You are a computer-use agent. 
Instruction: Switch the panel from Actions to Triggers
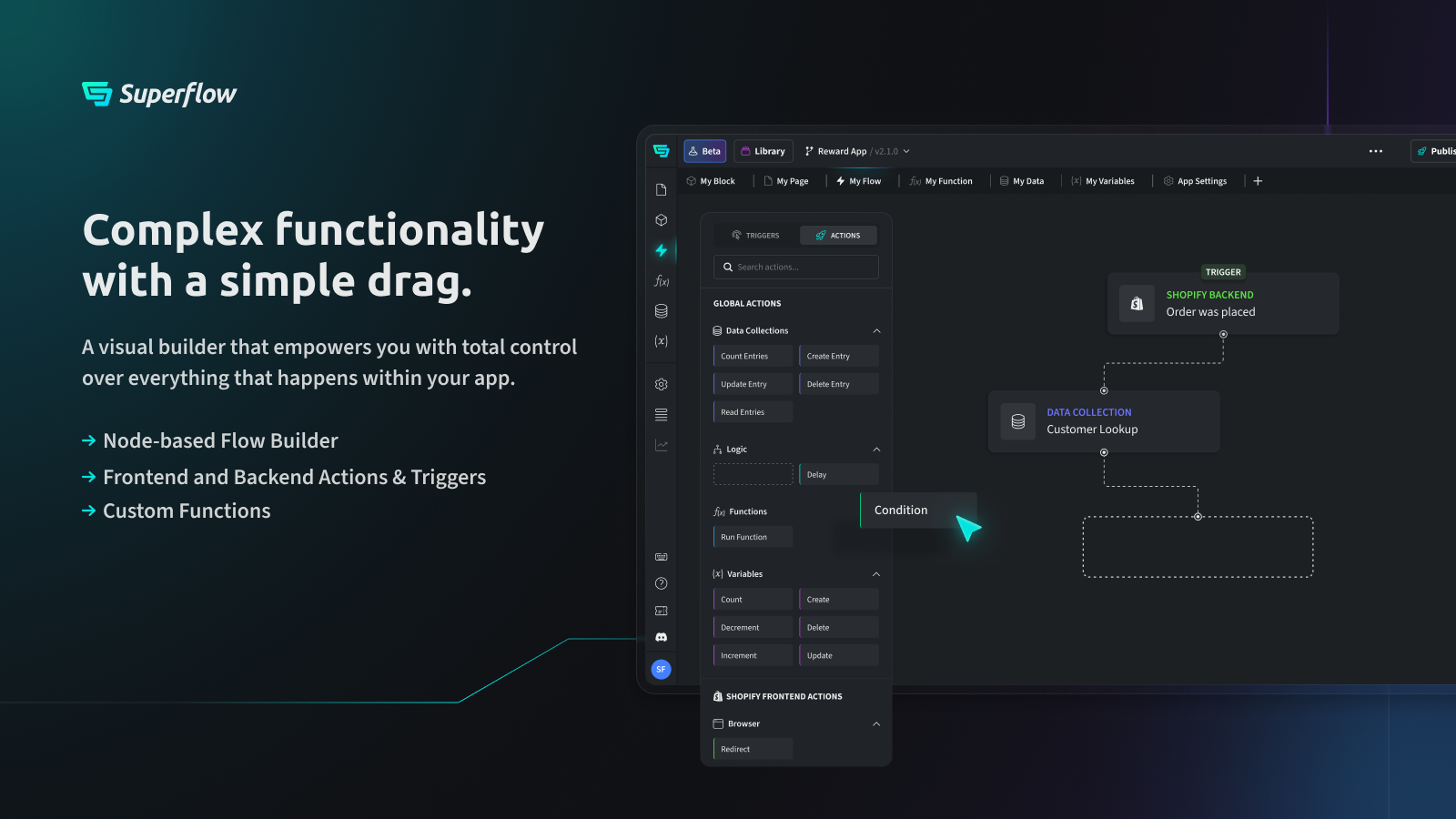point(755,235)
